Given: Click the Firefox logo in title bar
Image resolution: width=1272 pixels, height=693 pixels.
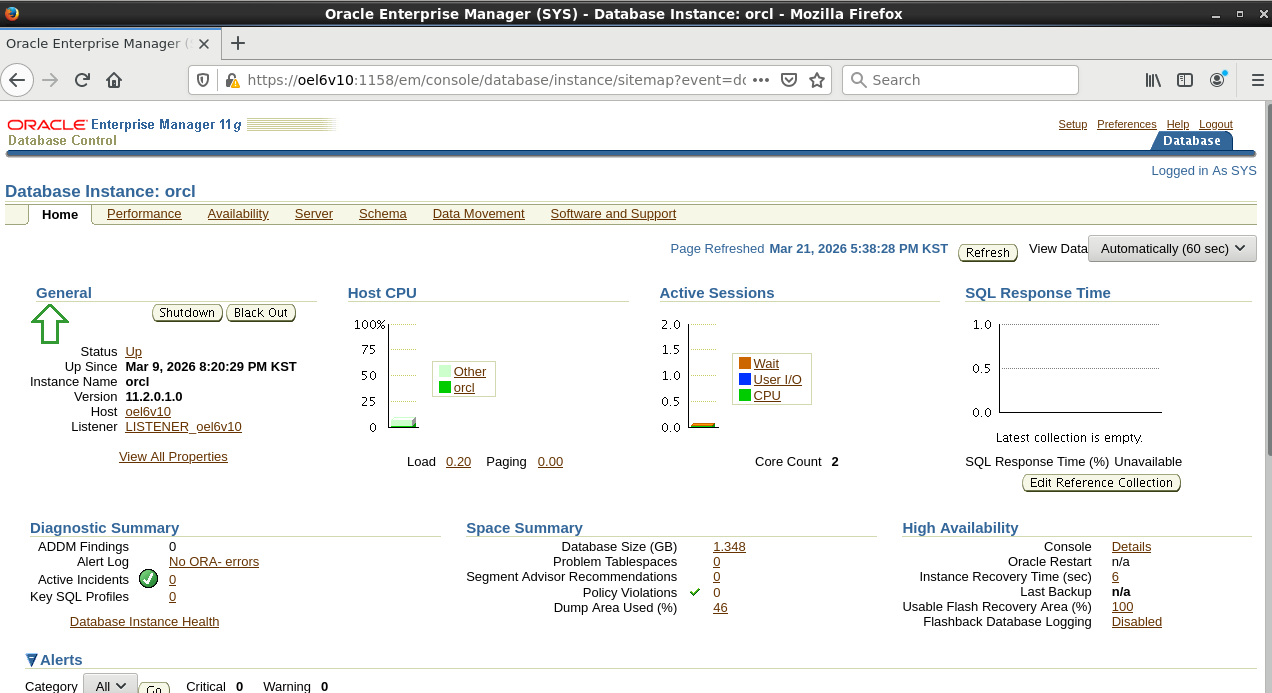Looking at the screenshot, I should [12, 13].
